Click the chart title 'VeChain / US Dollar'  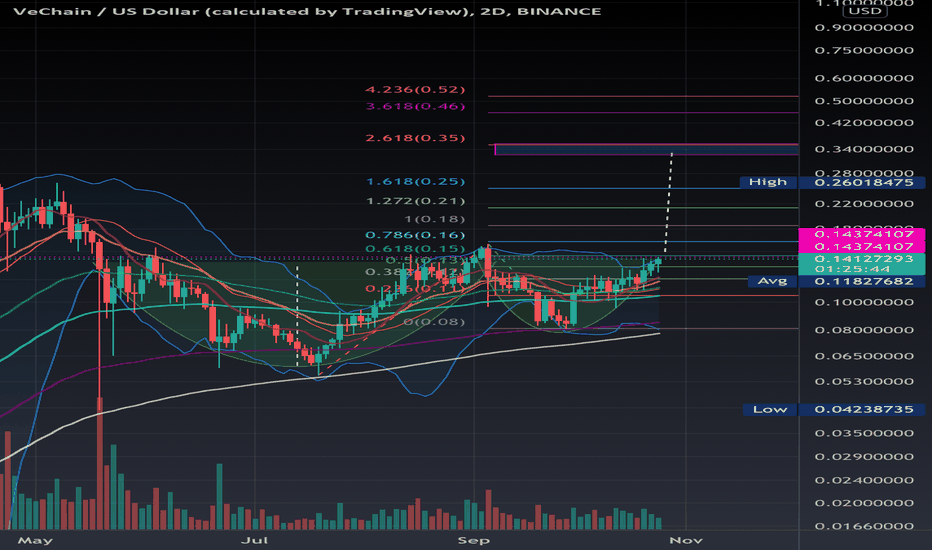coord(106,11)
